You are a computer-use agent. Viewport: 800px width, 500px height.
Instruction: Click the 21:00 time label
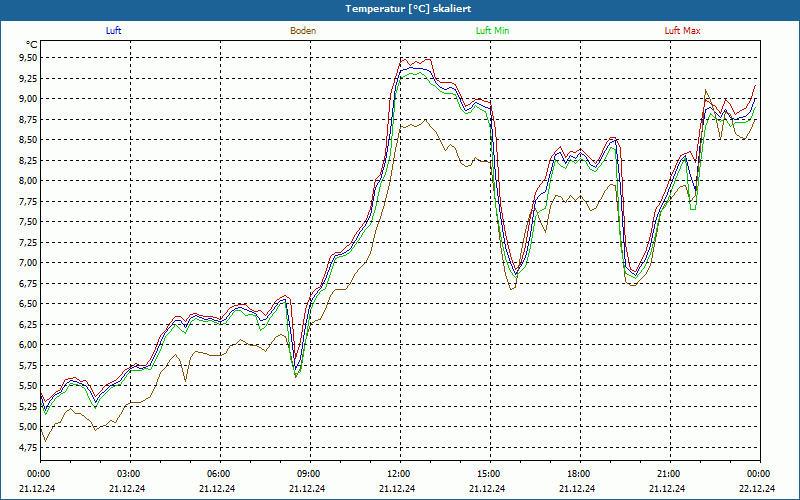670,474
